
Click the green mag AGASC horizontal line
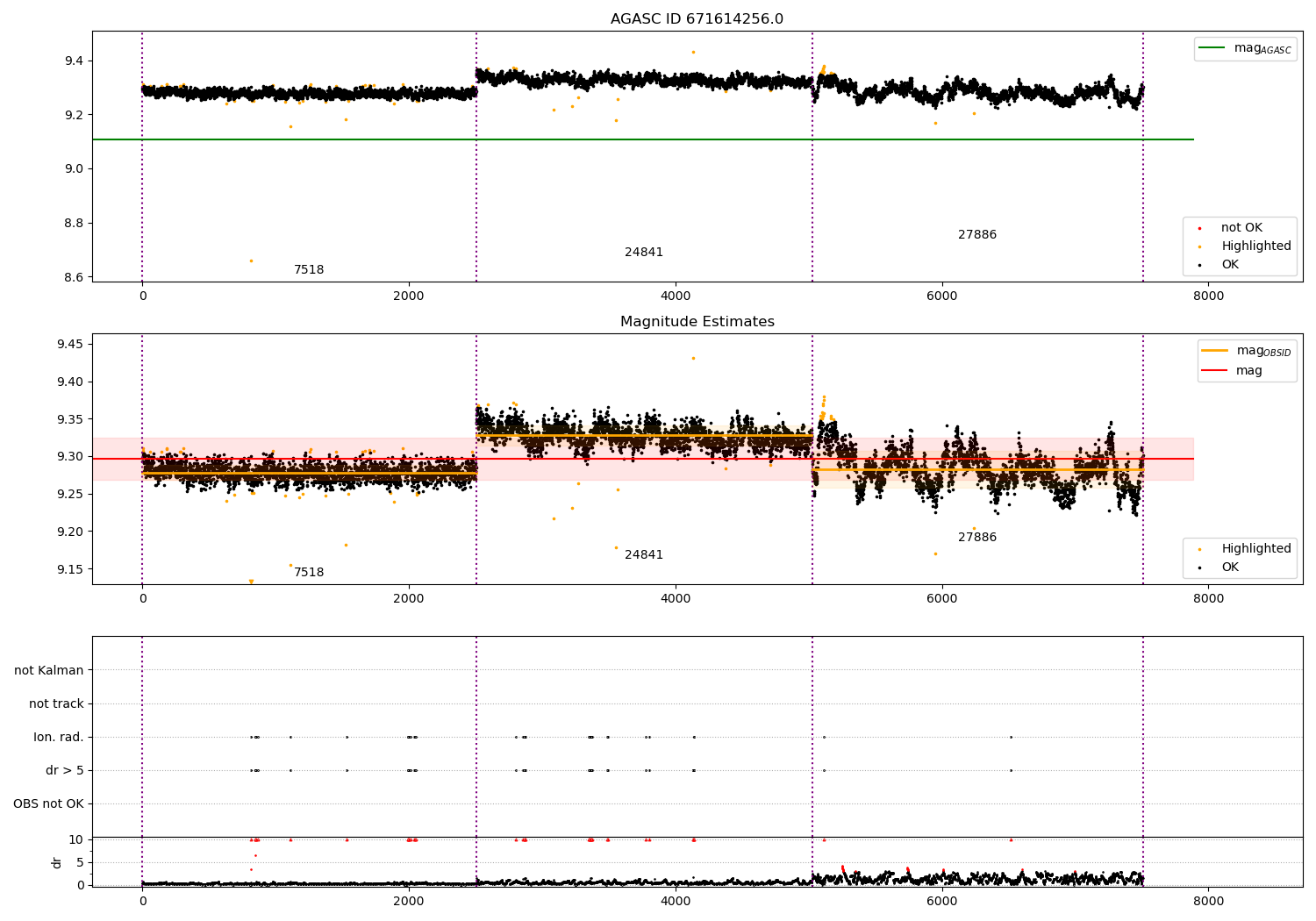click(642, 139)
